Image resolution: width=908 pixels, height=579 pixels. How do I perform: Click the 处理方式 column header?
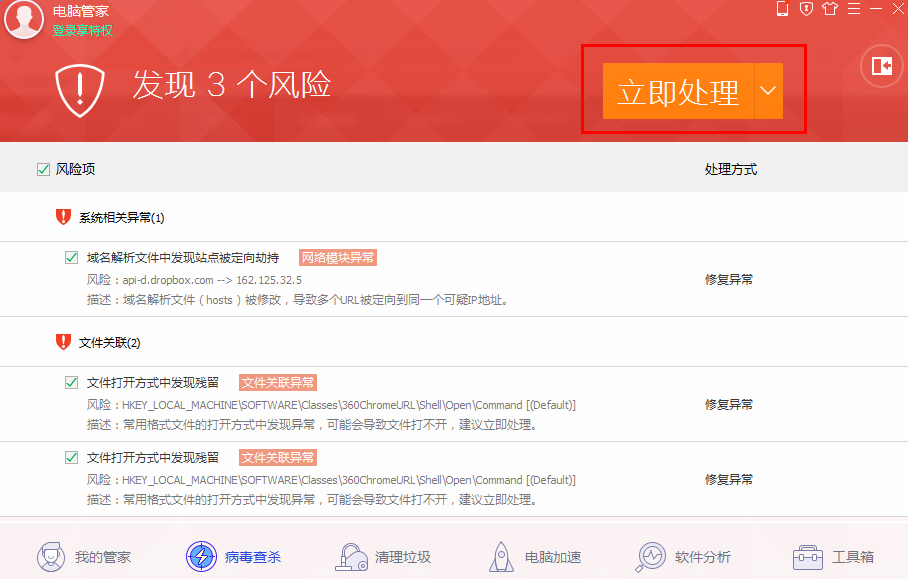(731, 170)
